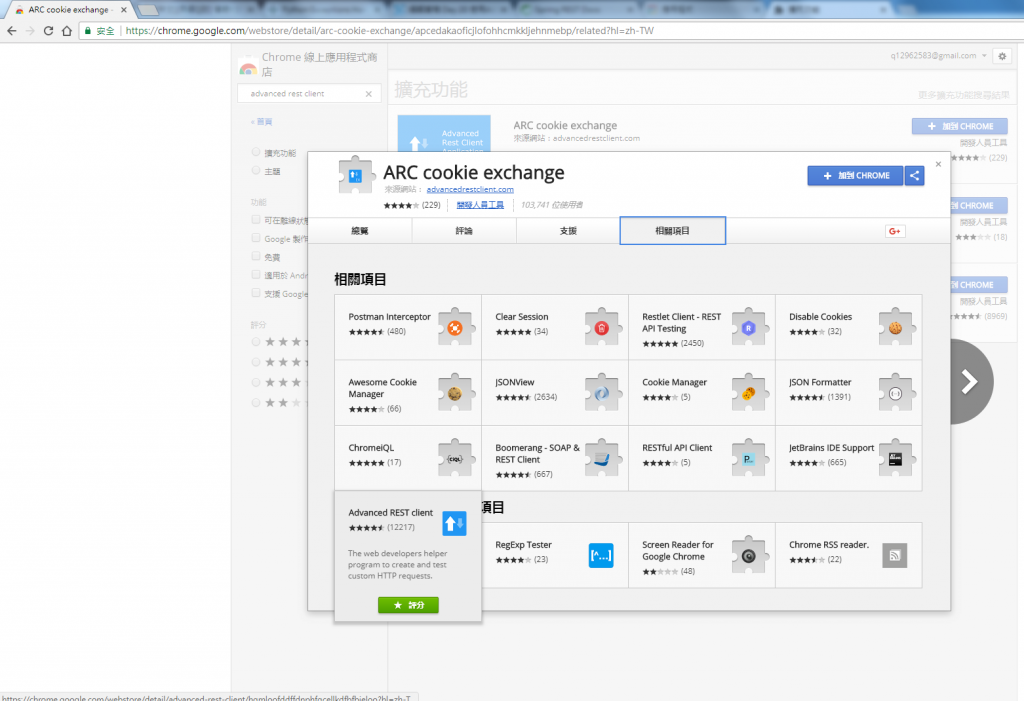This screenshot has width=1024, height=701.
Task: Click the Cookie Manager extension icon
Action: tap(748, 393)
